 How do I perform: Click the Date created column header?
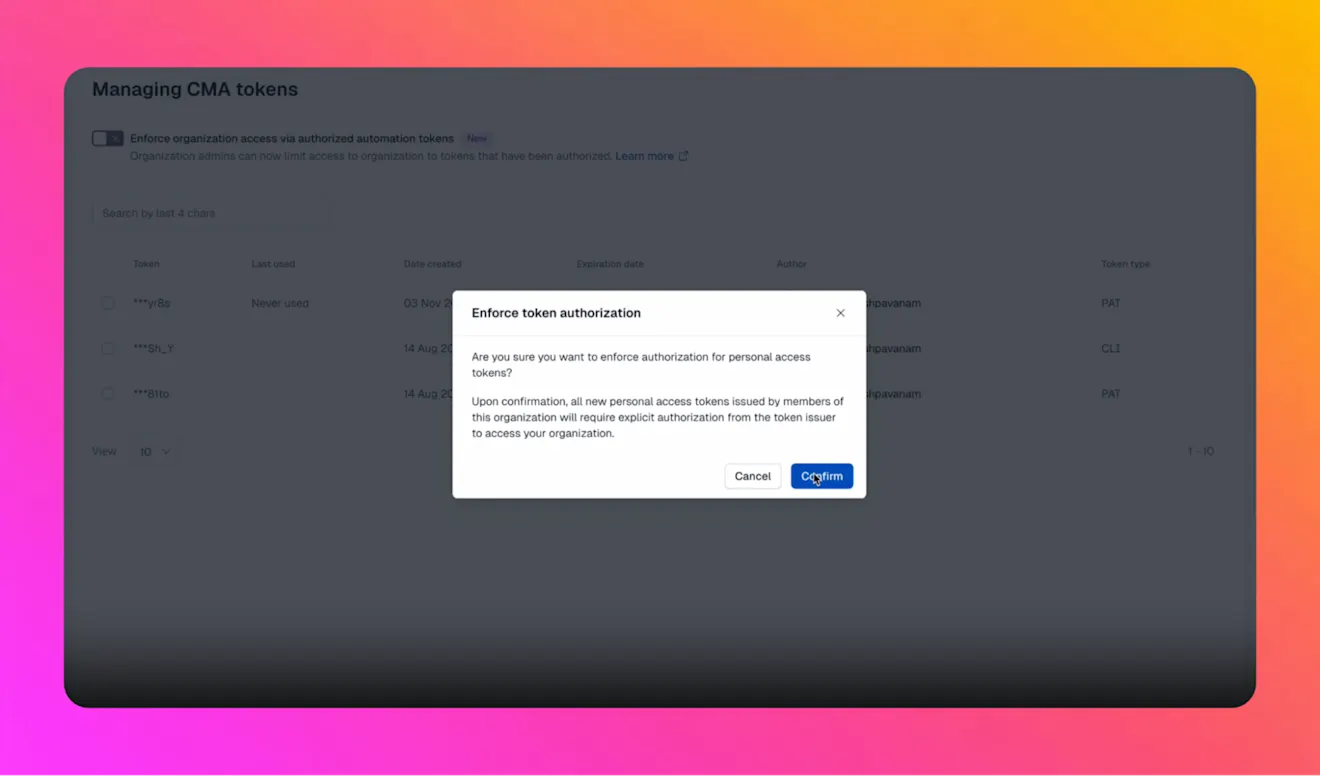pos(432,264)
